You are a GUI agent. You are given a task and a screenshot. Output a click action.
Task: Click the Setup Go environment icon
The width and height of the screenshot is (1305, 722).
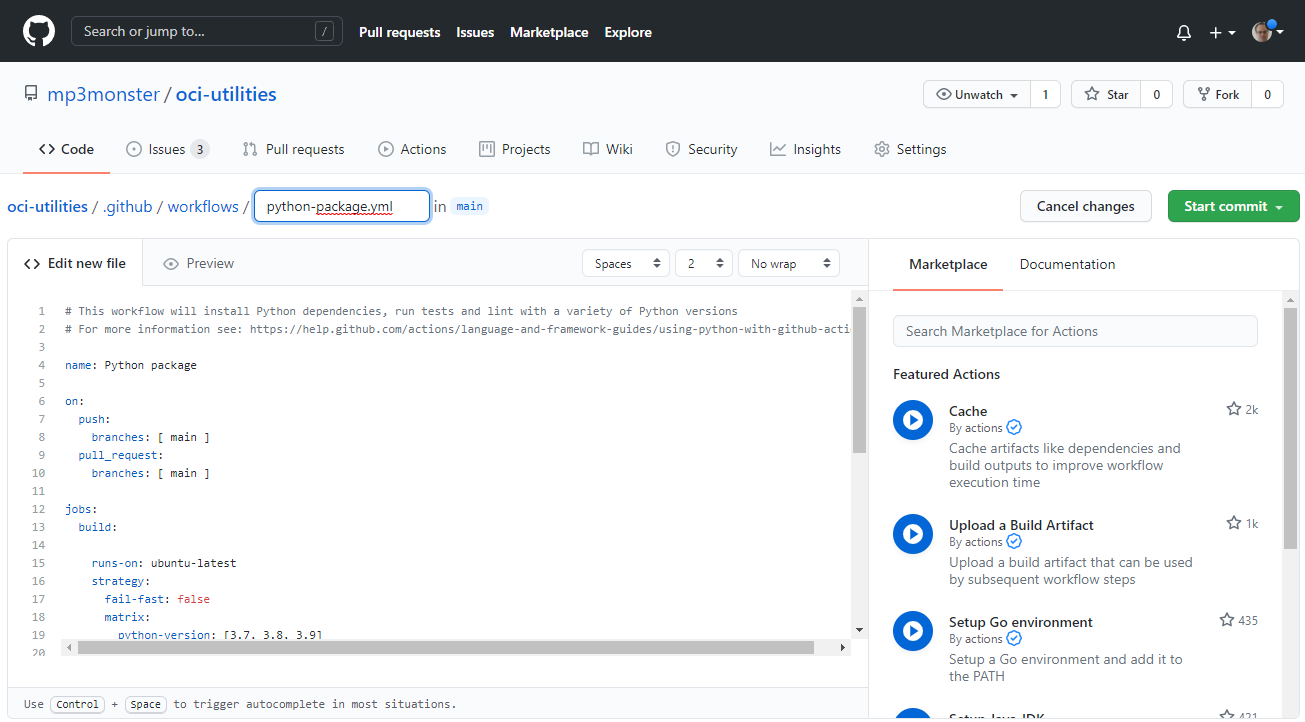[x=912, y=631]
